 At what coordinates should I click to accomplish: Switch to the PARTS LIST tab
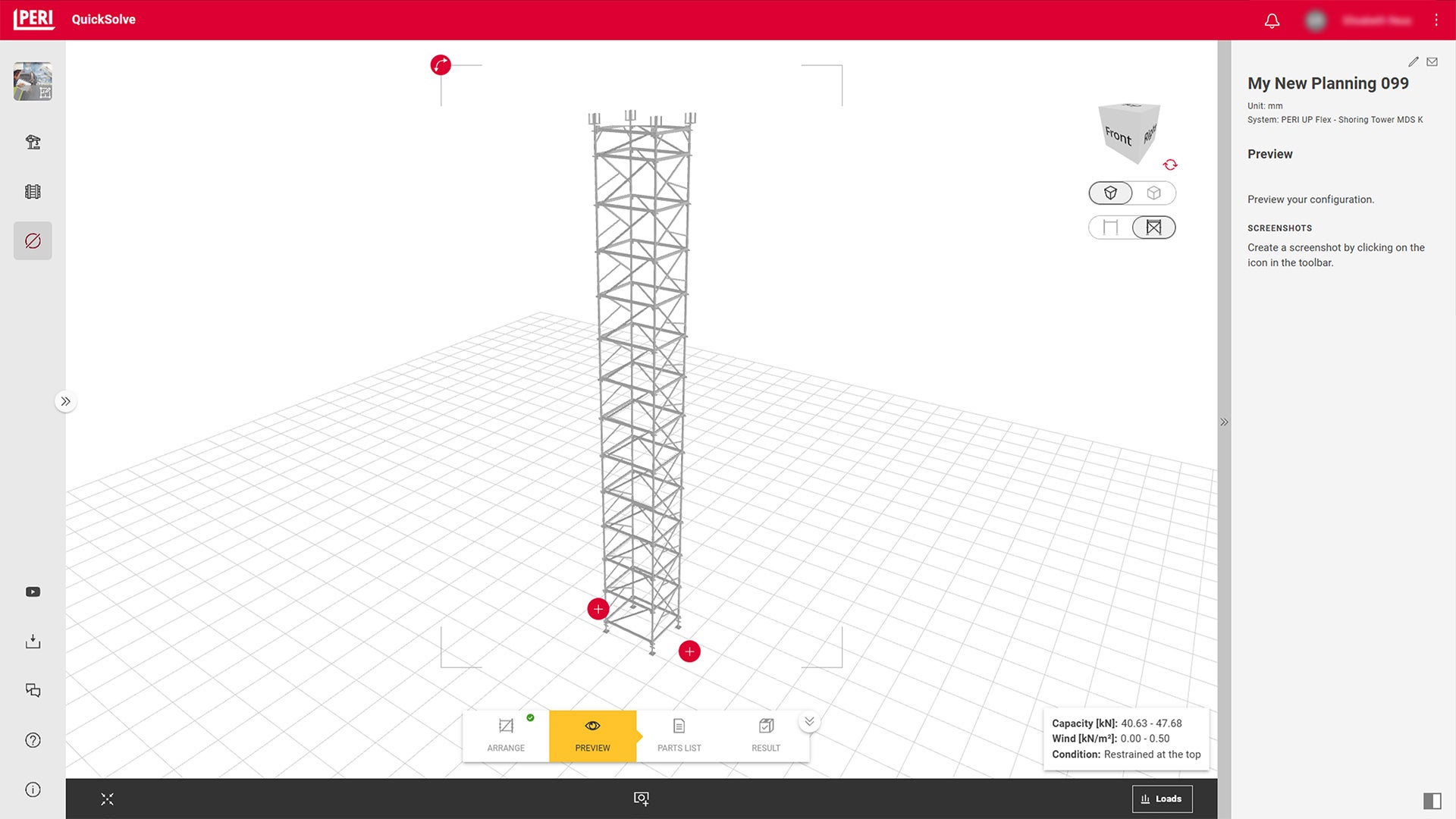click(679, 736)
